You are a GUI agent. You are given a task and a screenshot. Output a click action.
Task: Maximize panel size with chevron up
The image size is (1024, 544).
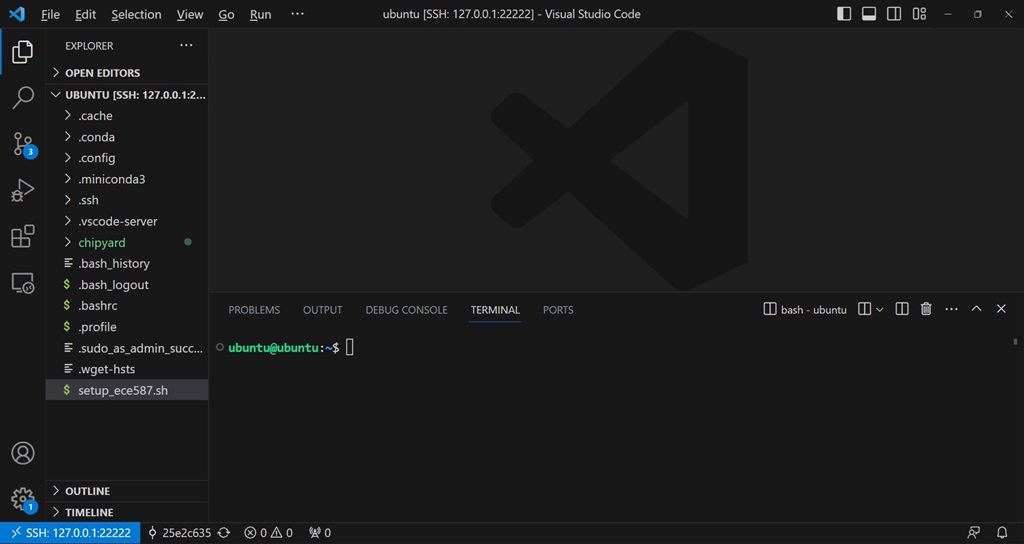976,308
